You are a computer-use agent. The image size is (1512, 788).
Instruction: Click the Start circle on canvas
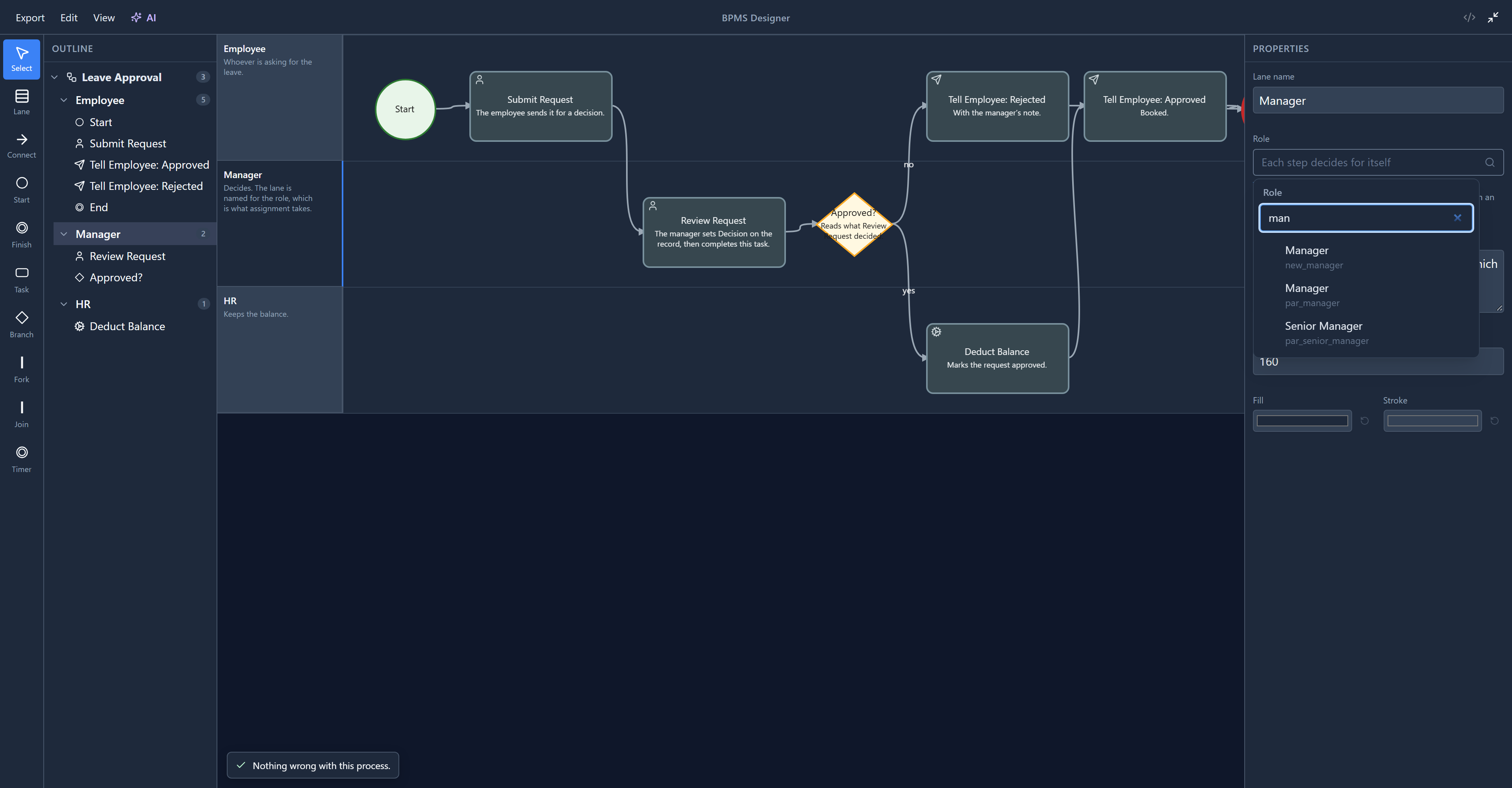[405, 109]
